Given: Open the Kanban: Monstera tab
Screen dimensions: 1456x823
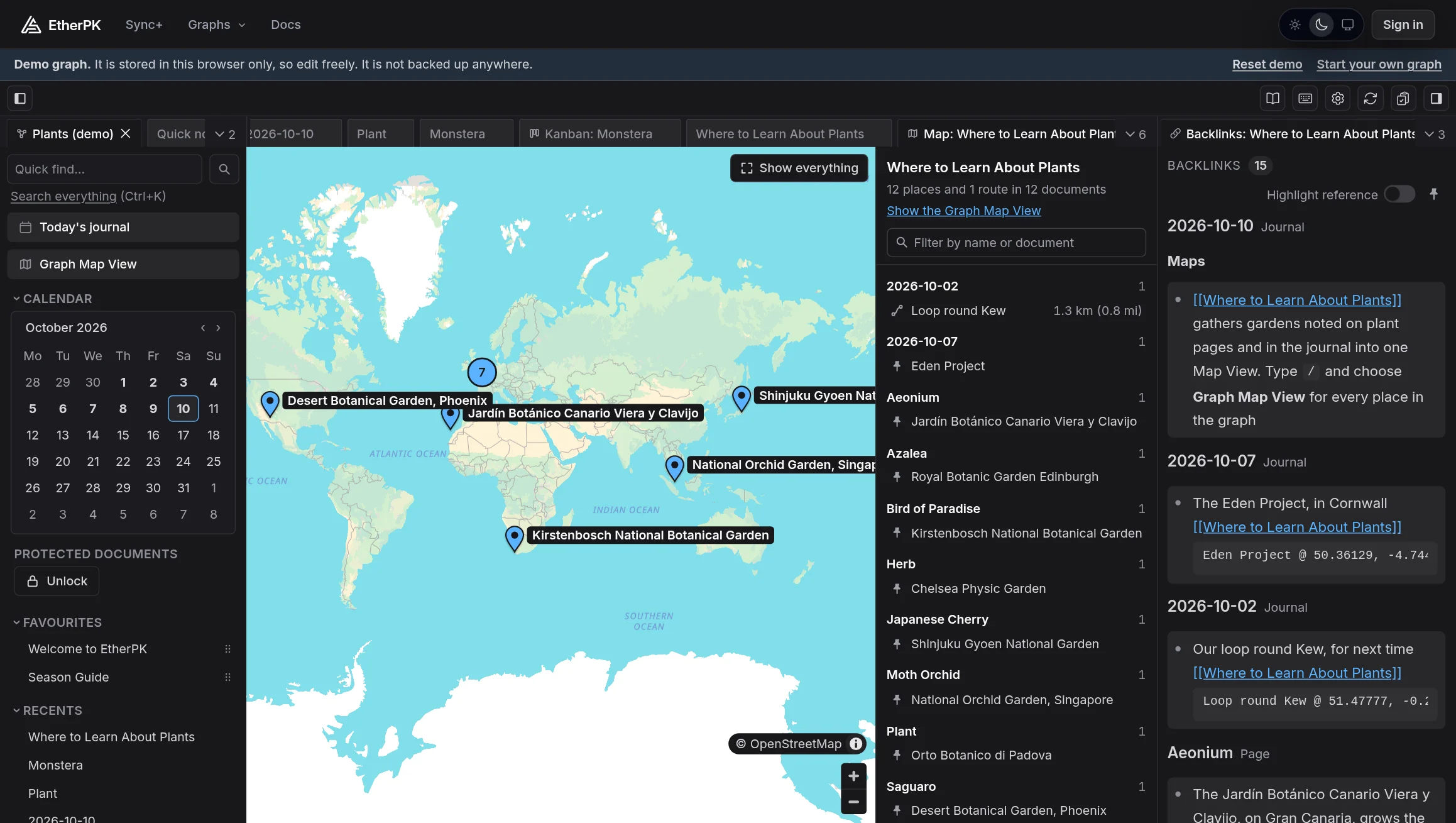Looking at the screenshot, I should click(599, 134).
